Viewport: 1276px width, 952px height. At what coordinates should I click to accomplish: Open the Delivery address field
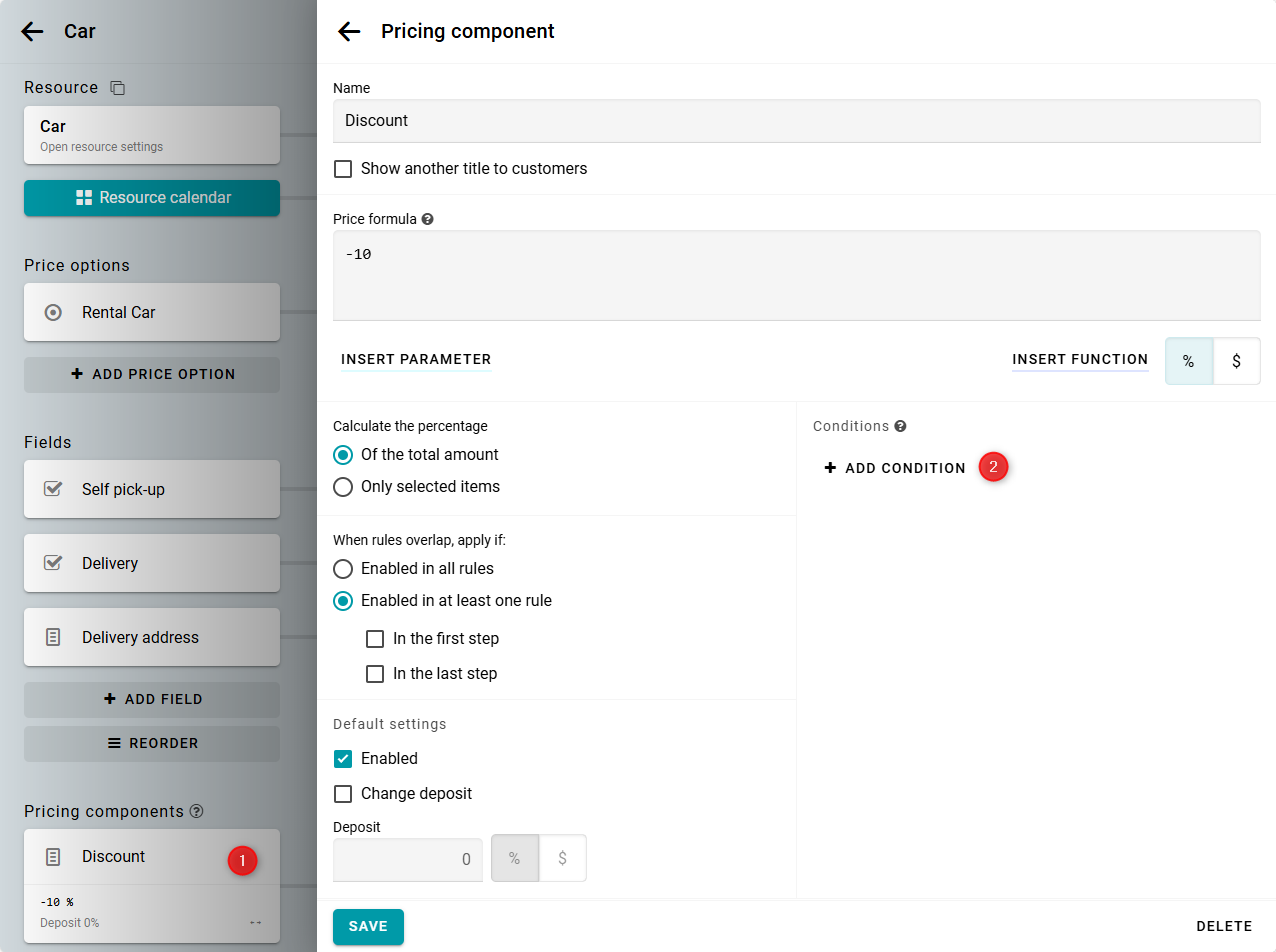click(x=152, y=637)
